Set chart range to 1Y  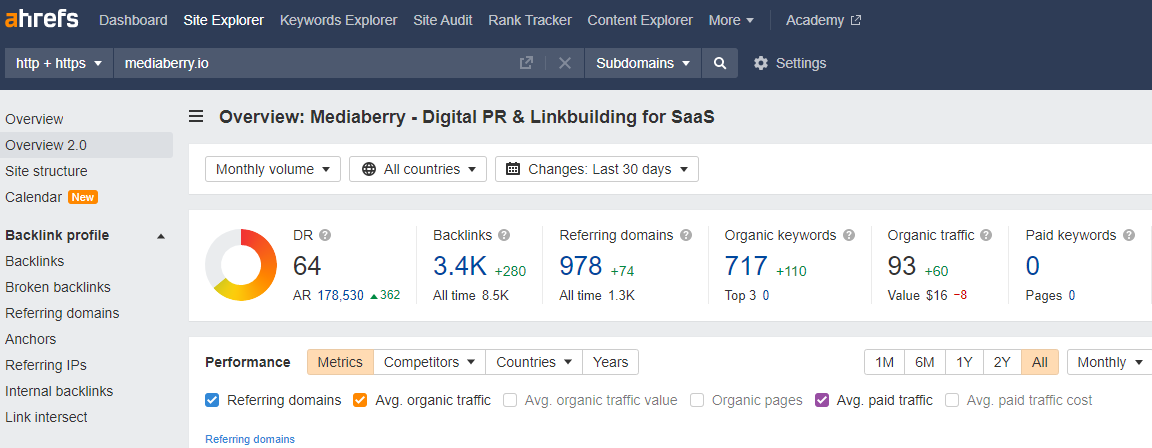(964, 362)
